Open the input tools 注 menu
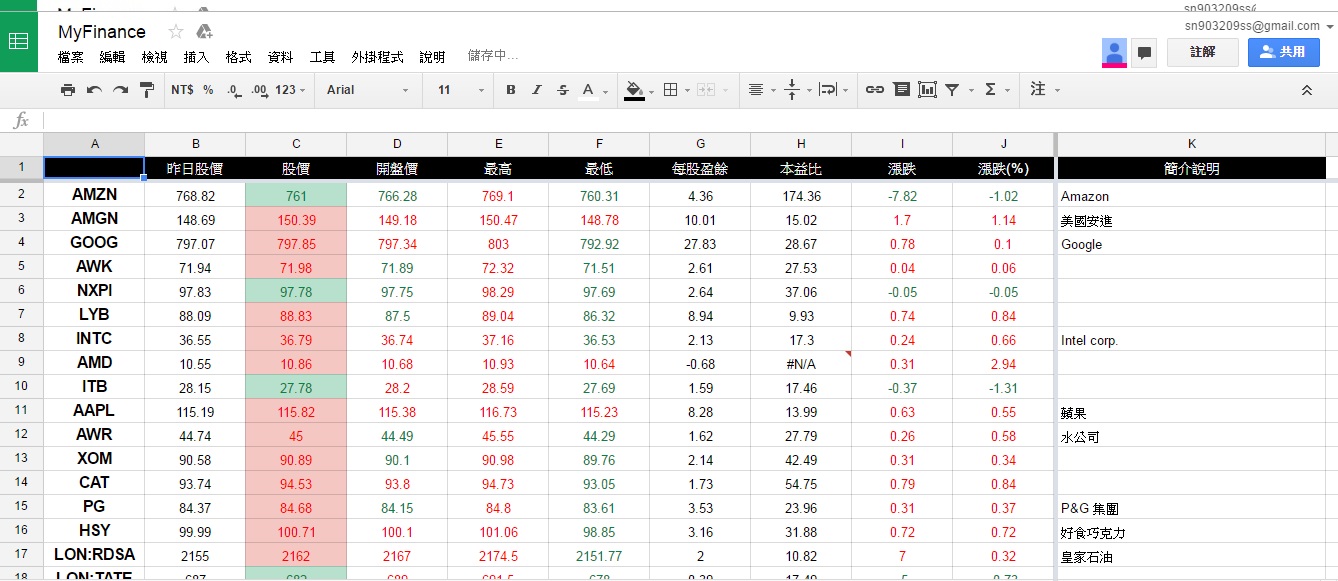 1044,90
